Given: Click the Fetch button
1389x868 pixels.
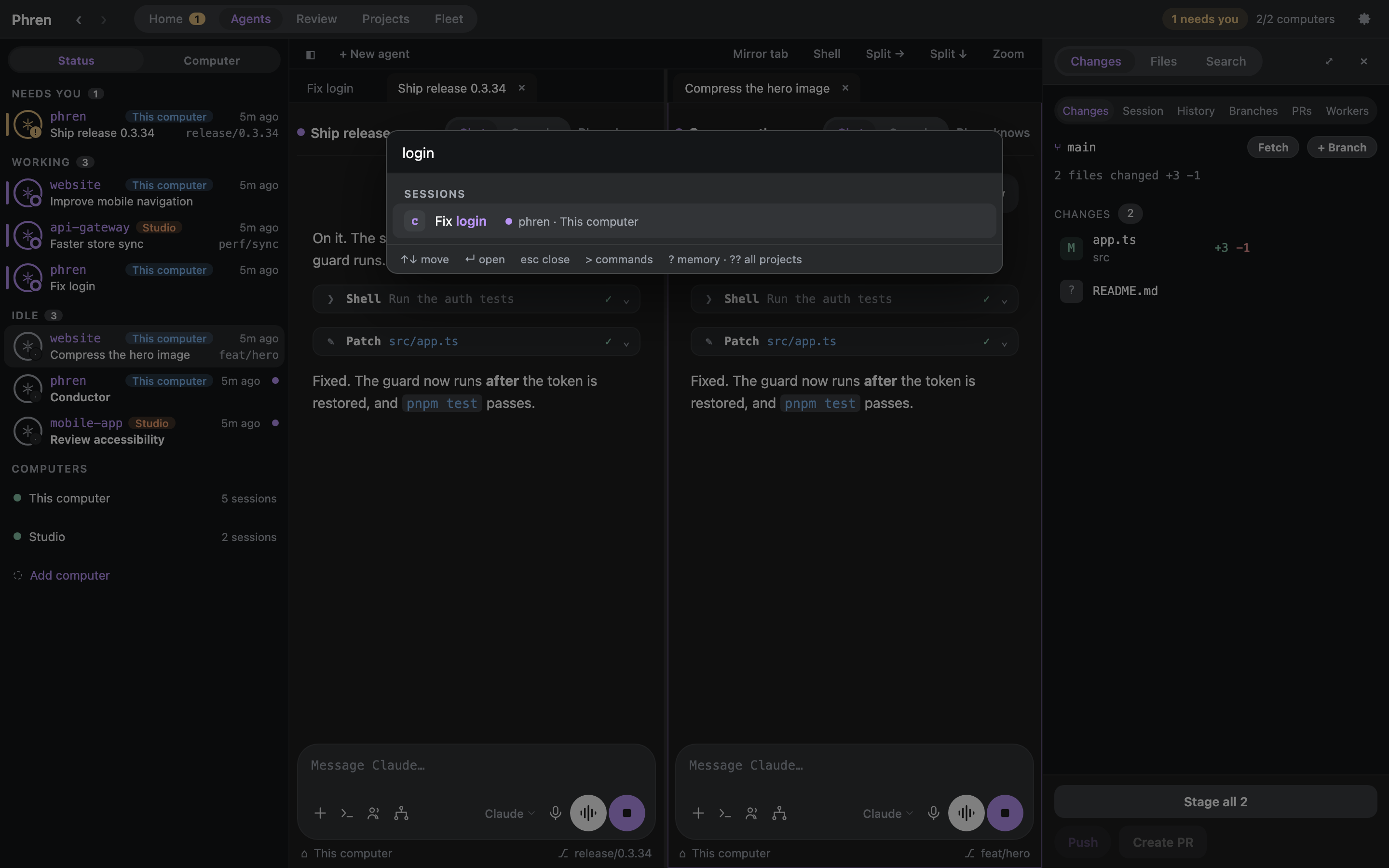Looking at the screenshot, I should [x=1272, y=148].
